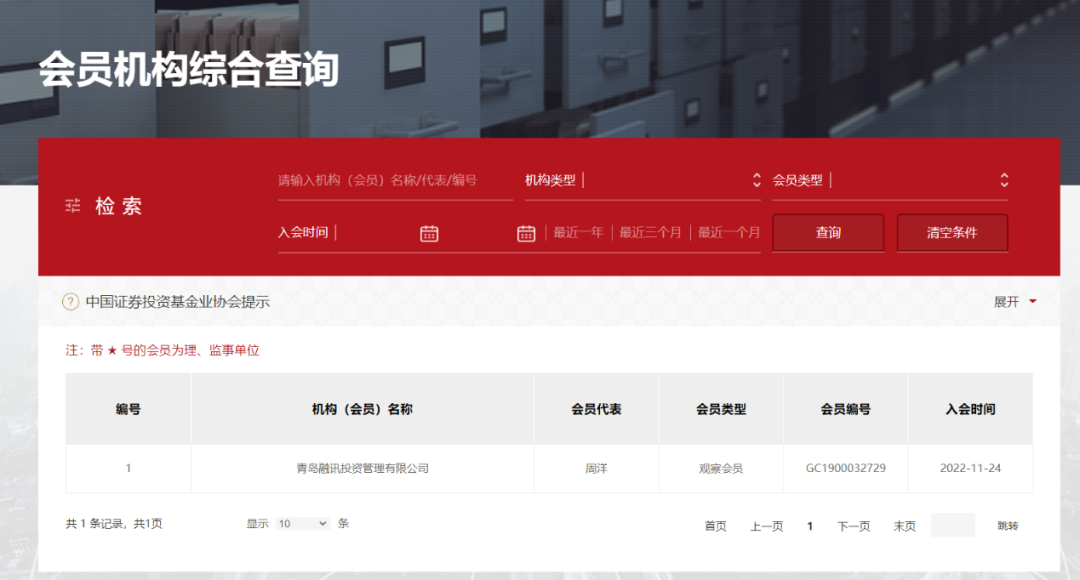
Task: Open the start date calendar icon
Action: point(428,232)
